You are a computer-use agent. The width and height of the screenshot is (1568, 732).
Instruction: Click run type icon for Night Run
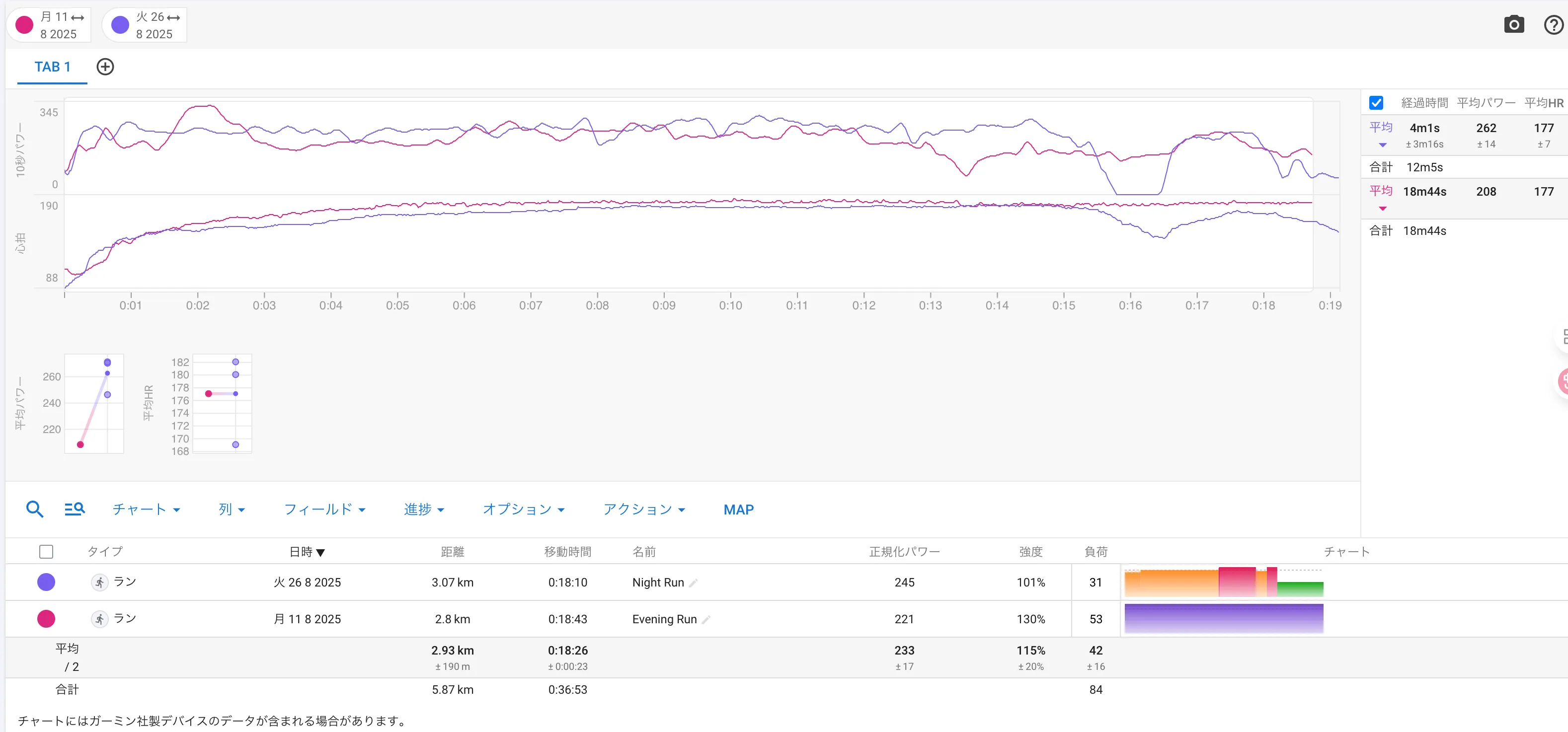click(99, 583)
